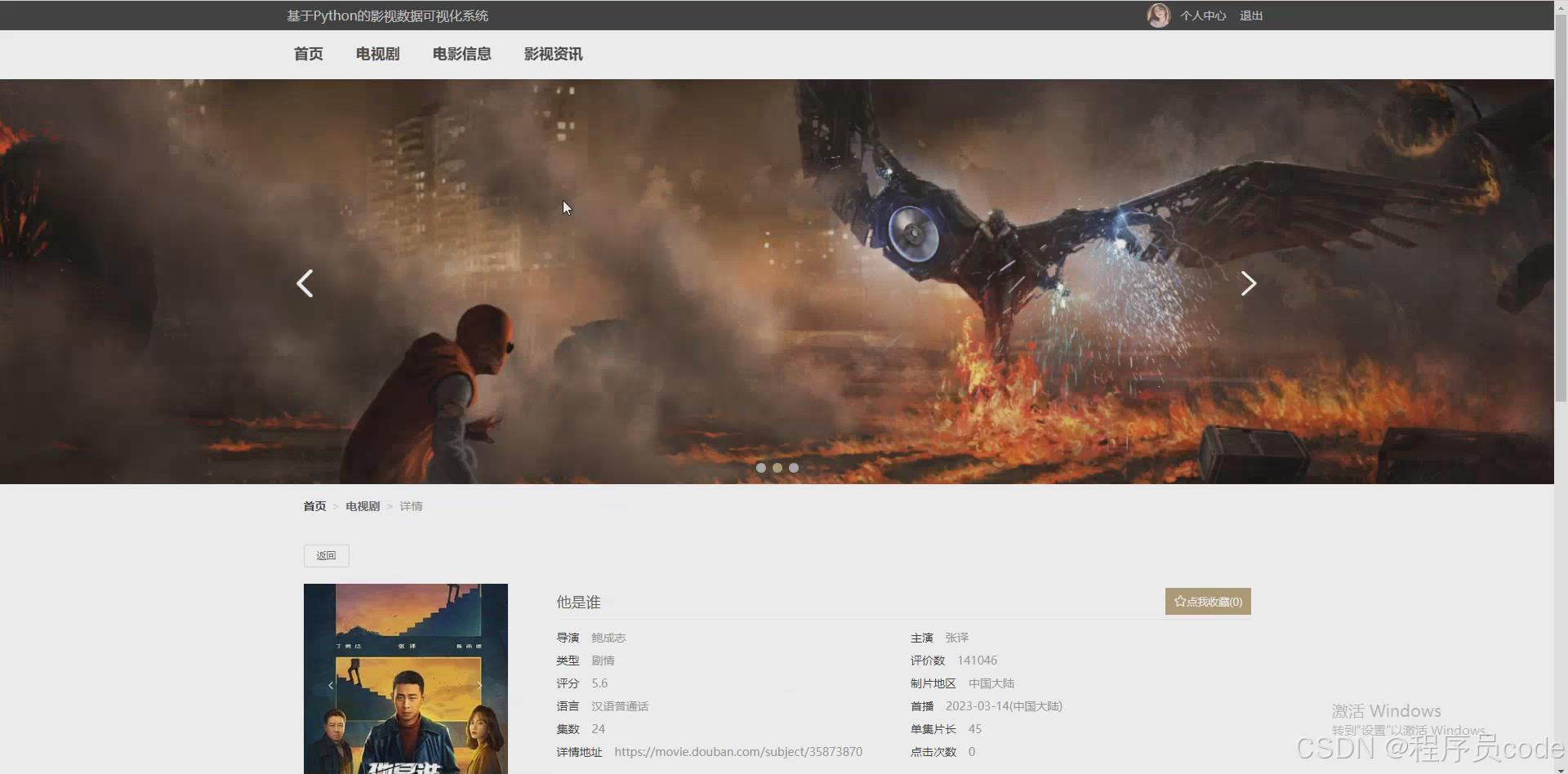The width and height of the screenshot is (1568, 774).
Task: Open the 电影信息 navigation menu item
Action: tap(462, 54)
